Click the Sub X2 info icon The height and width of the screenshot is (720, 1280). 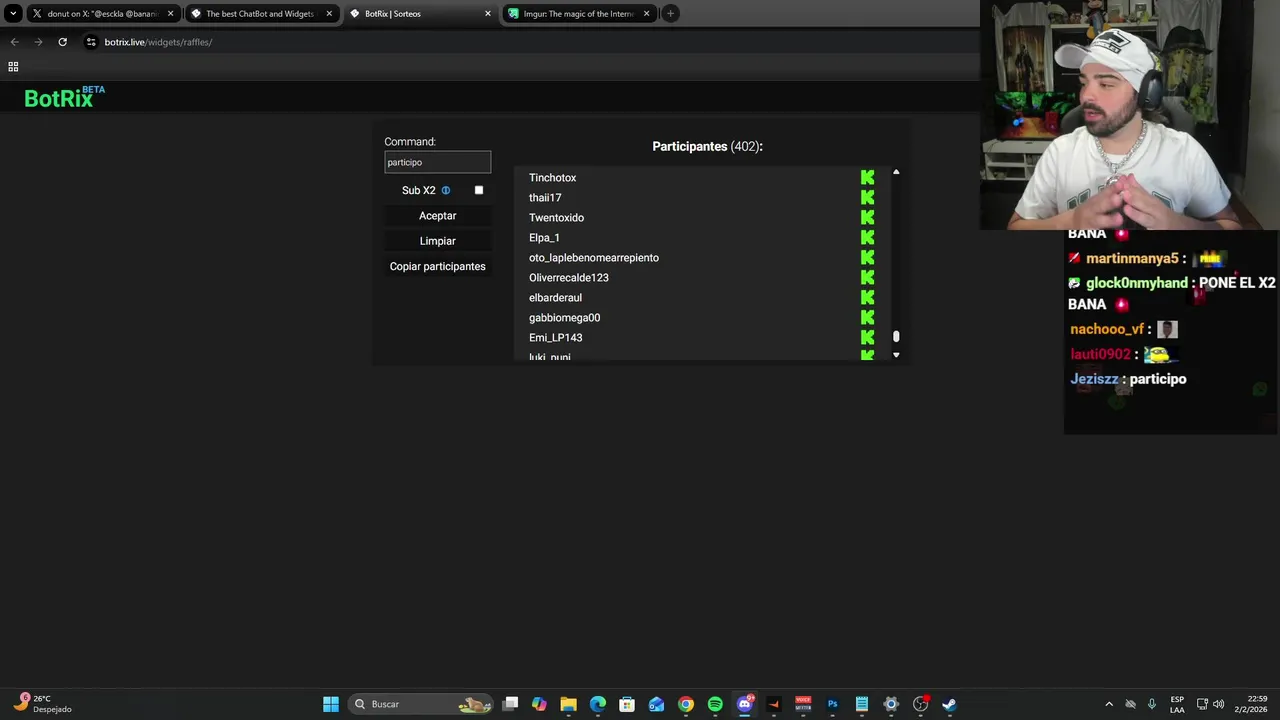[x=446, y=190]
